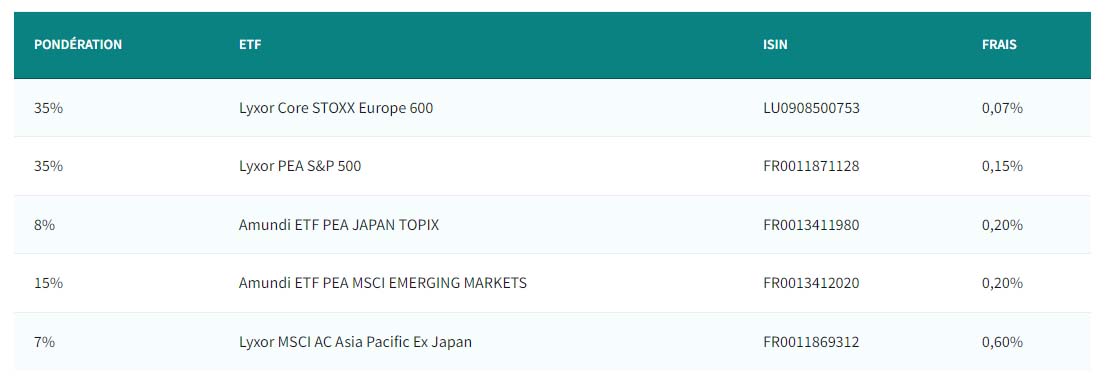The width and height of the screenshot is (1107, 384).
Task: Select Lyxor Core STOXX Europe 600 cell
Action: point(336,108)
